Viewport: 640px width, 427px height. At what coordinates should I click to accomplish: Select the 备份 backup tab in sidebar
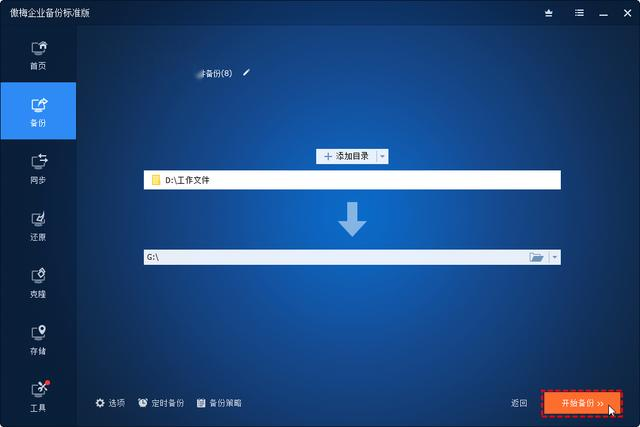(38, 111)
